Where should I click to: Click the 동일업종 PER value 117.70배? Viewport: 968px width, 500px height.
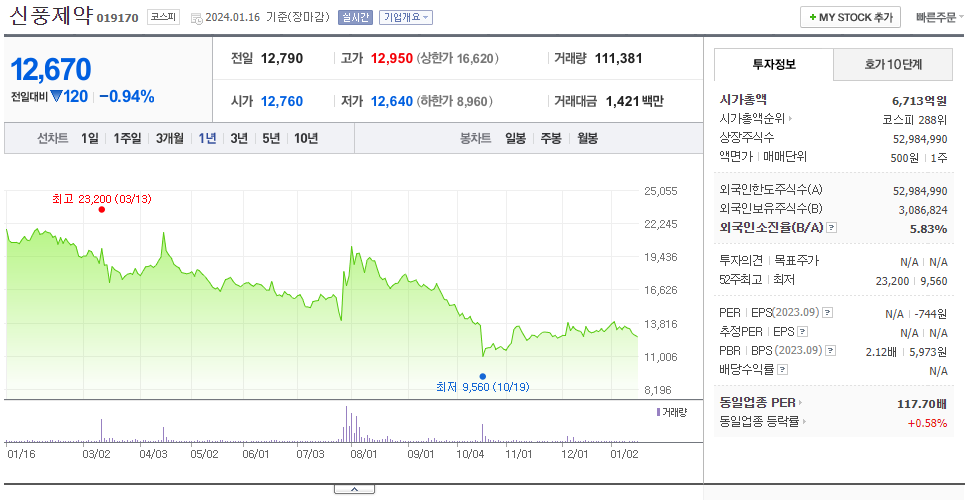point(922,404)
